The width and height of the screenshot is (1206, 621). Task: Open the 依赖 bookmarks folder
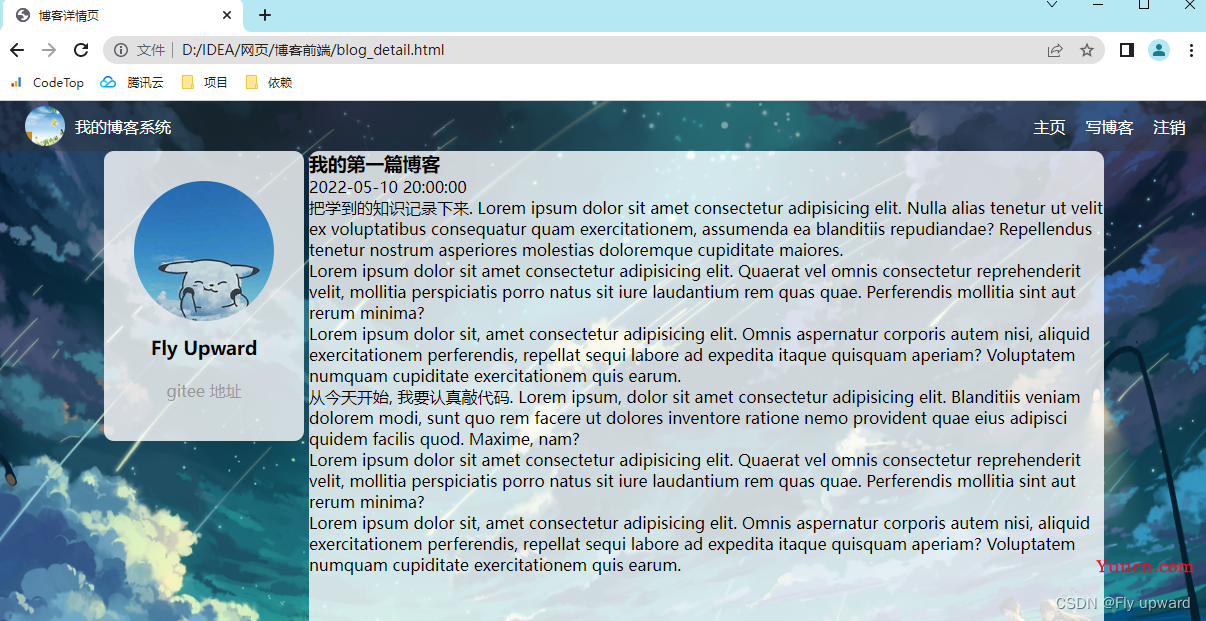269,83
